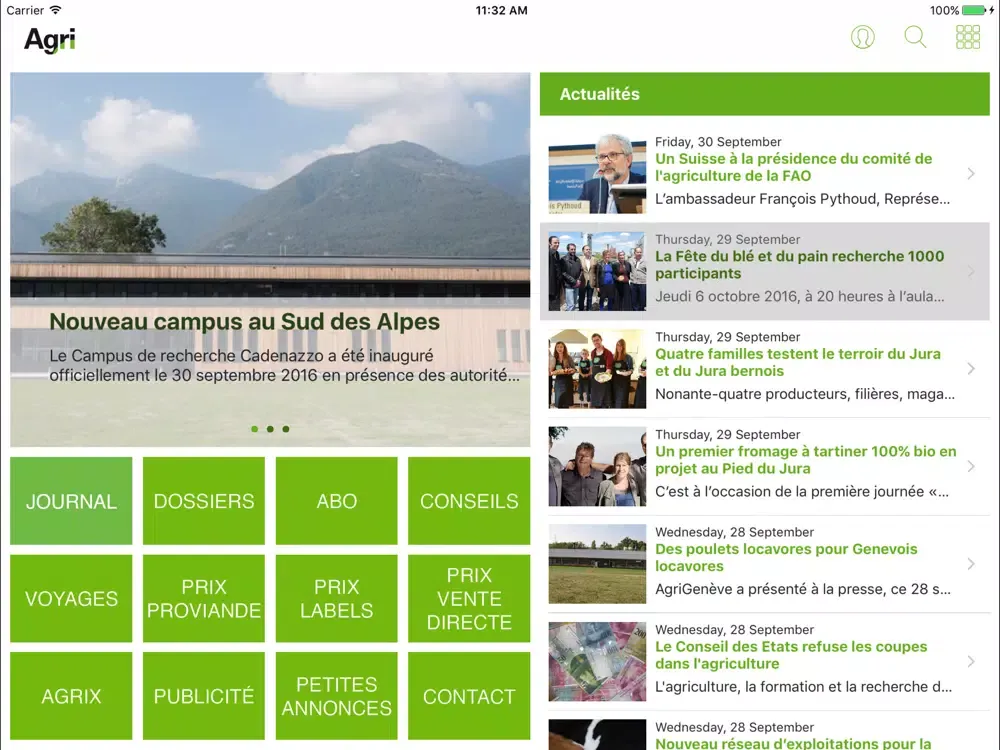The image size is (1000, 750).
Task: Expand chevron for Conseil des Etats article
Action: [x=971, y=661]
